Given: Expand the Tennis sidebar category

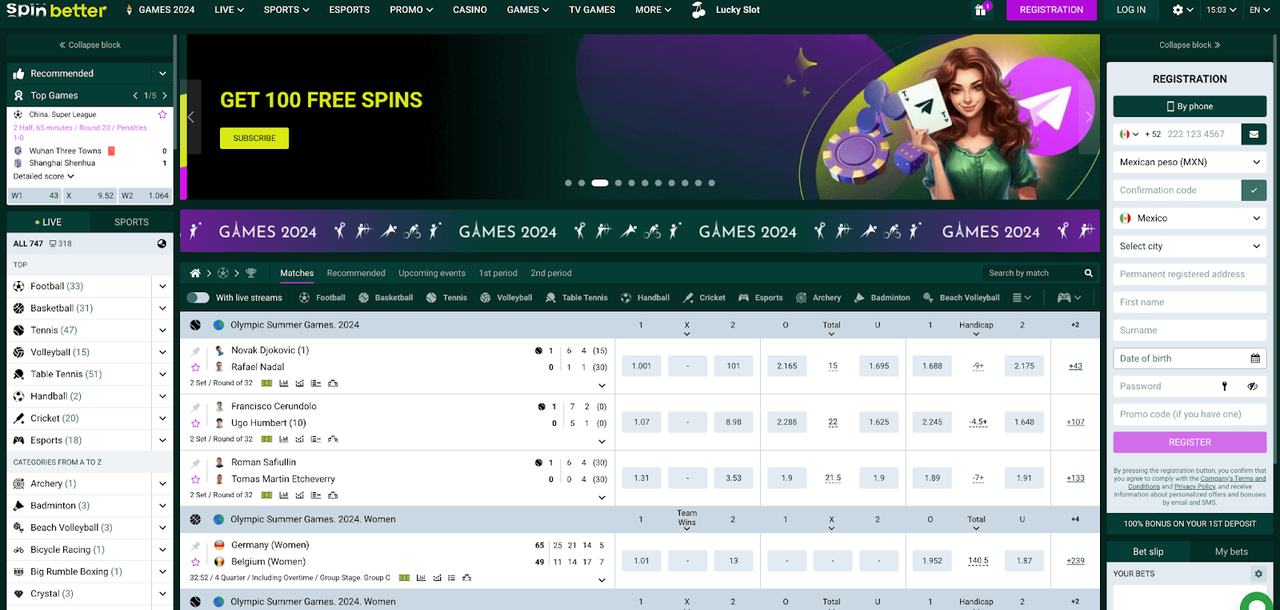Looking at the screenshot, I should pyautogui.click(x=162, y=330).
